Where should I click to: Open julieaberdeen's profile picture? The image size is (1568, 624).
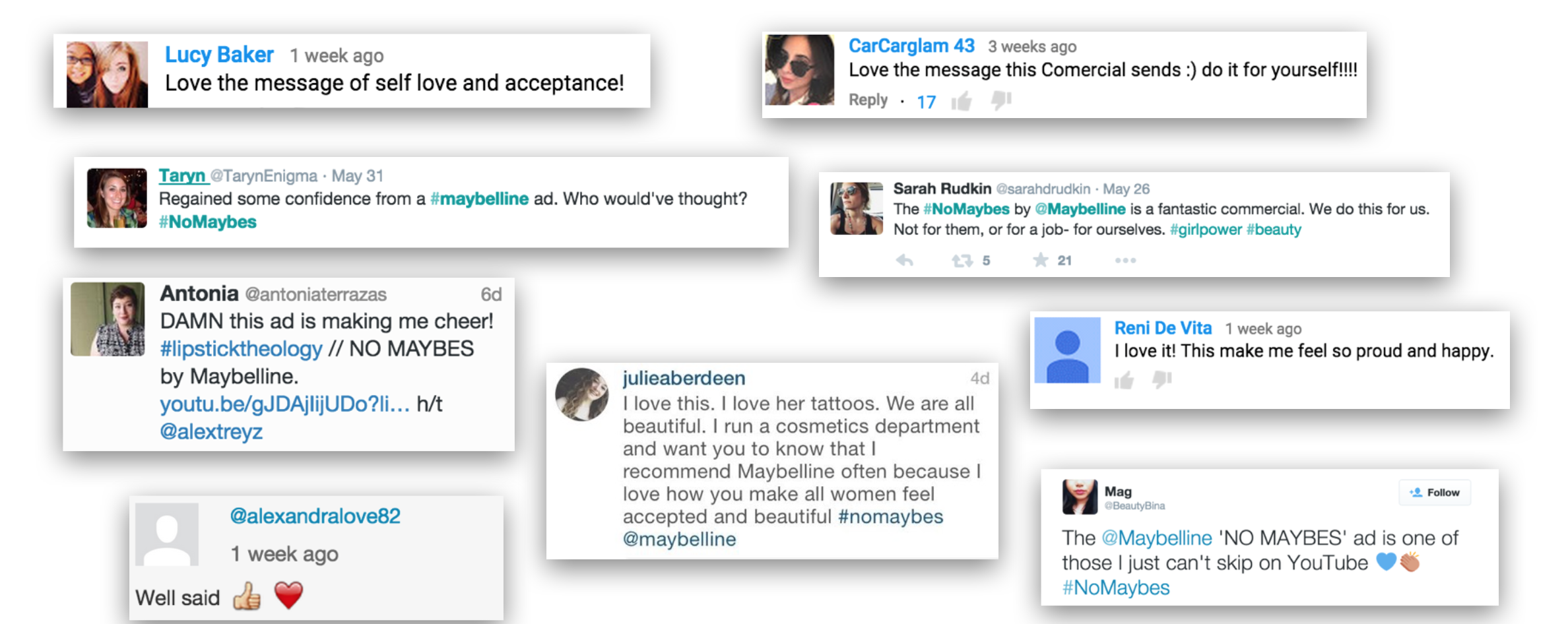(582, 394)
